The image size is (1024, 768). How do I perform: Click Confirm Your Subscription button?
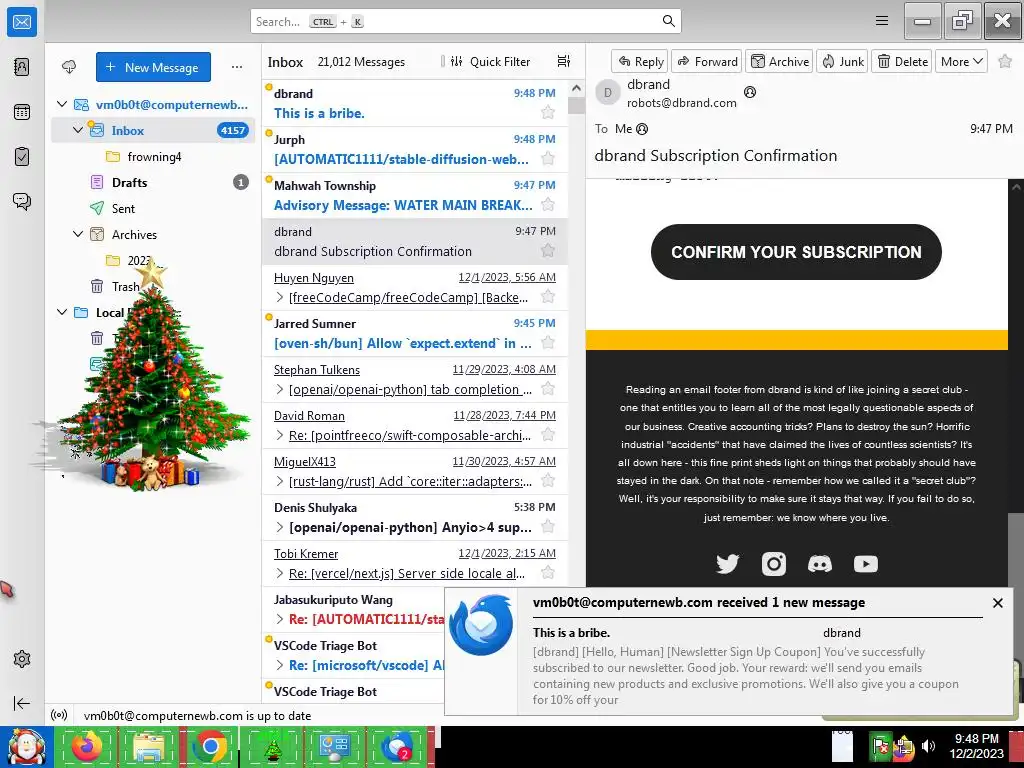(x=796, y=252)
